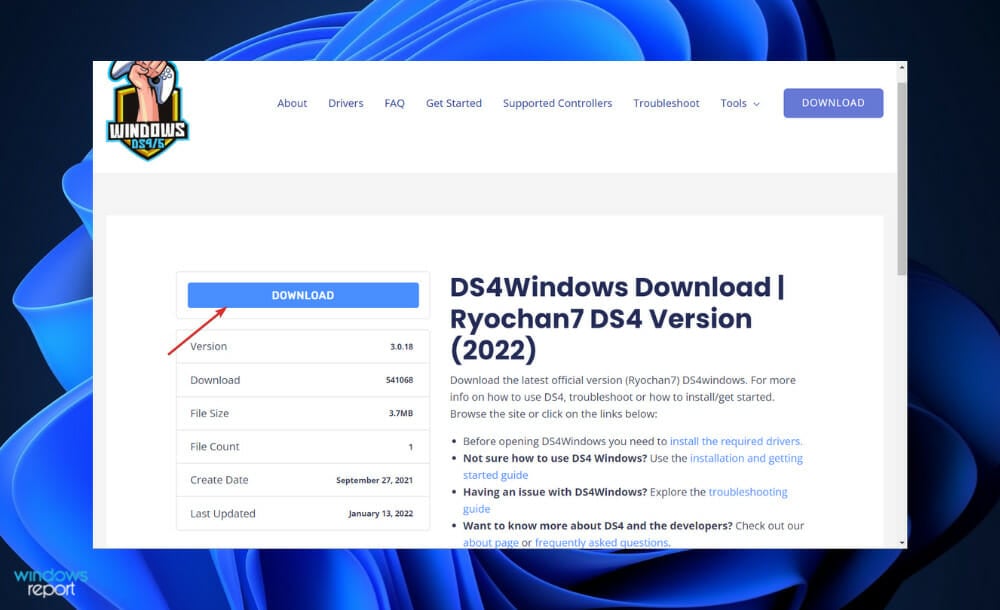Select Get Started in the top menu
Screen dimensions: 1000x610
(x=453, y=103)
